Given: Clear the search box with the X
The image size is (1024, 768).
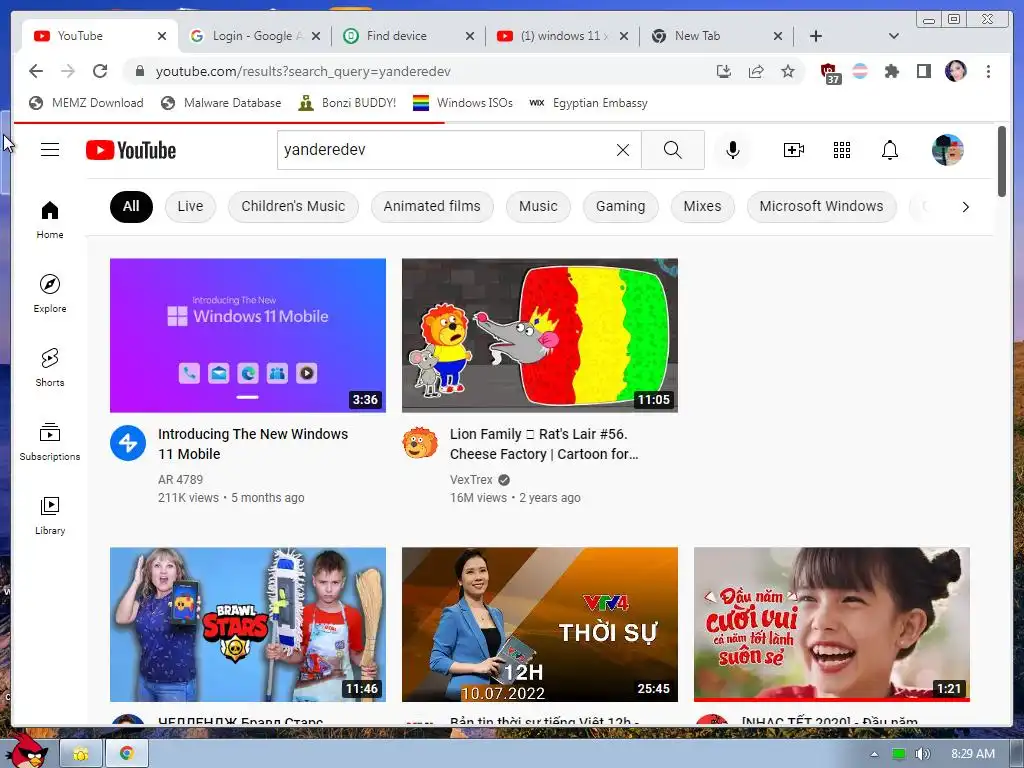Looking at the screenshot, I should coord(623,150).
